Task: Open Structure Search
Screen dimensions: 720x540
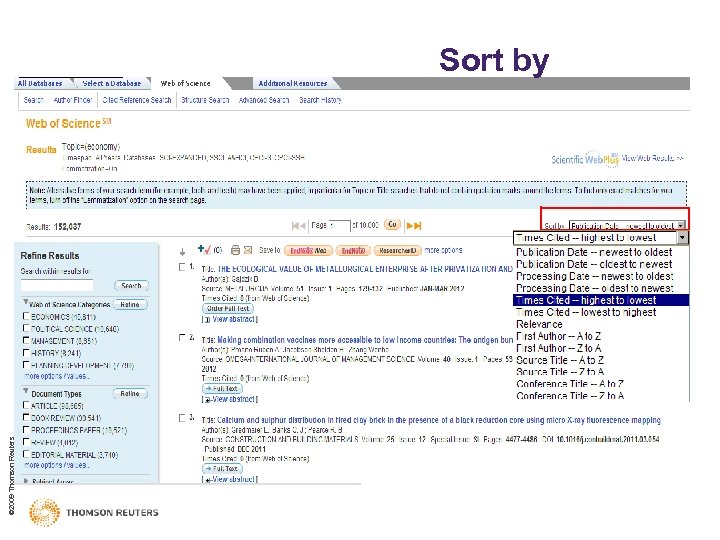Action: pos(205,100)
